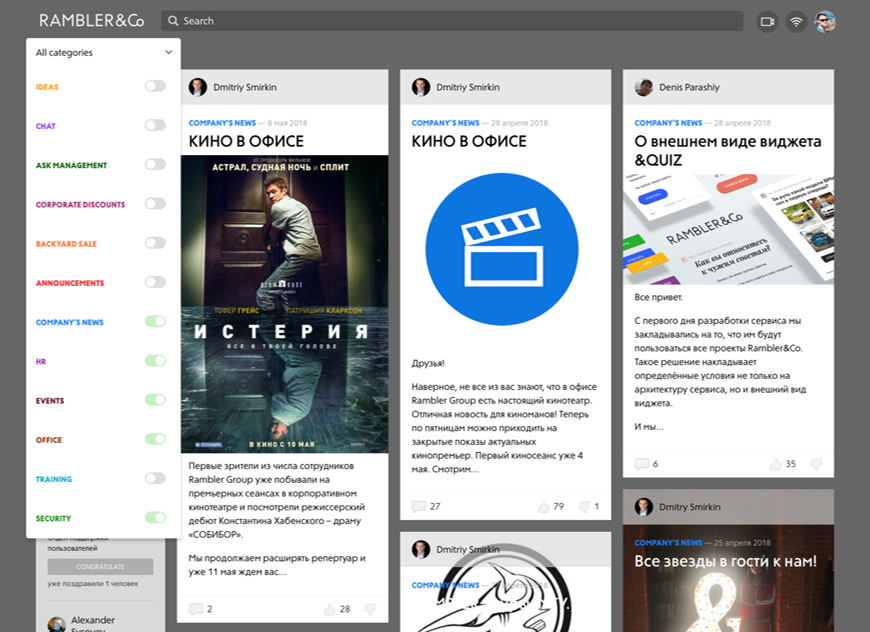Click the Security category label

coord(53,519)
